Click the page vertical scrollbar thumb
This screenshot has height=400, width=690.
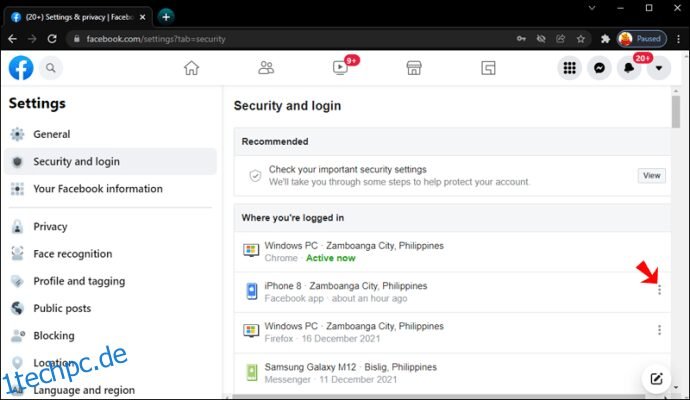[676, 112]
